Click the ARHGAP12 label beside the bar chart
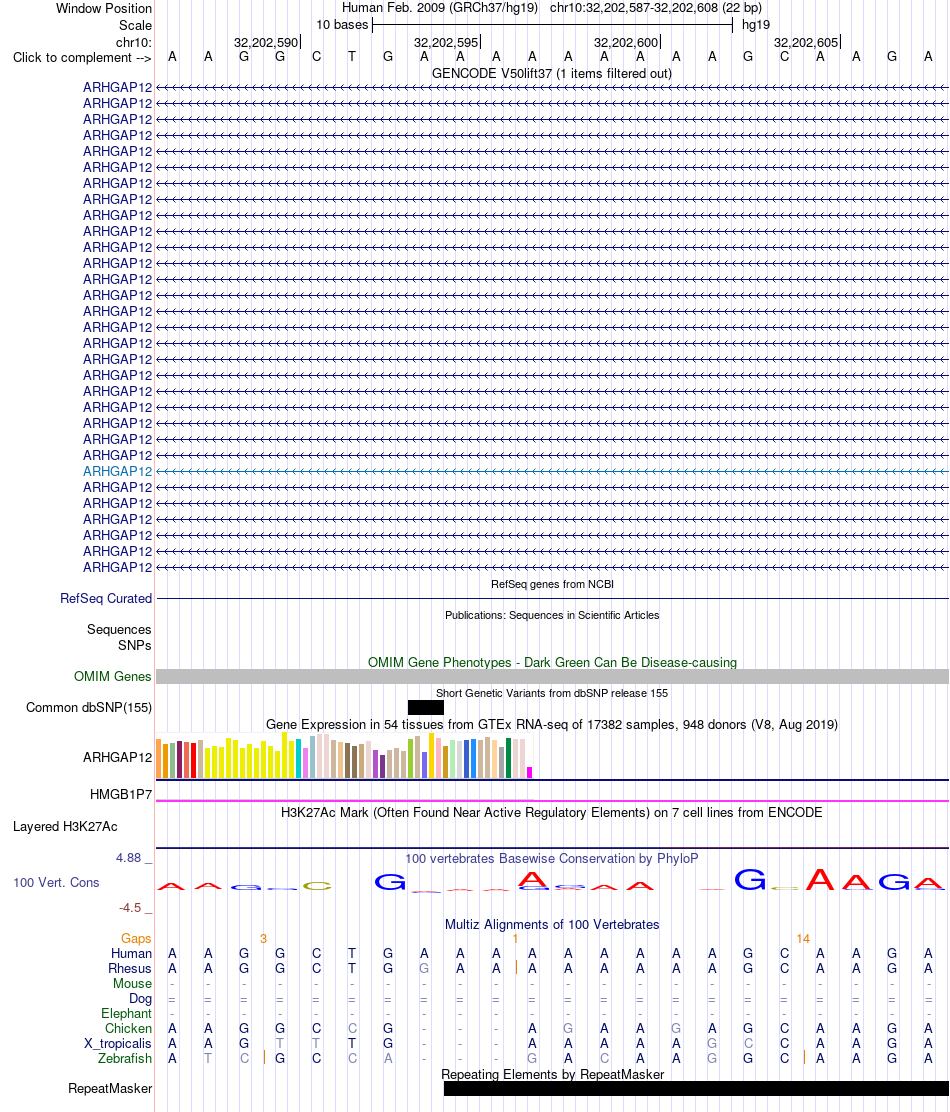950x1112 pixels. click(118, 757)
